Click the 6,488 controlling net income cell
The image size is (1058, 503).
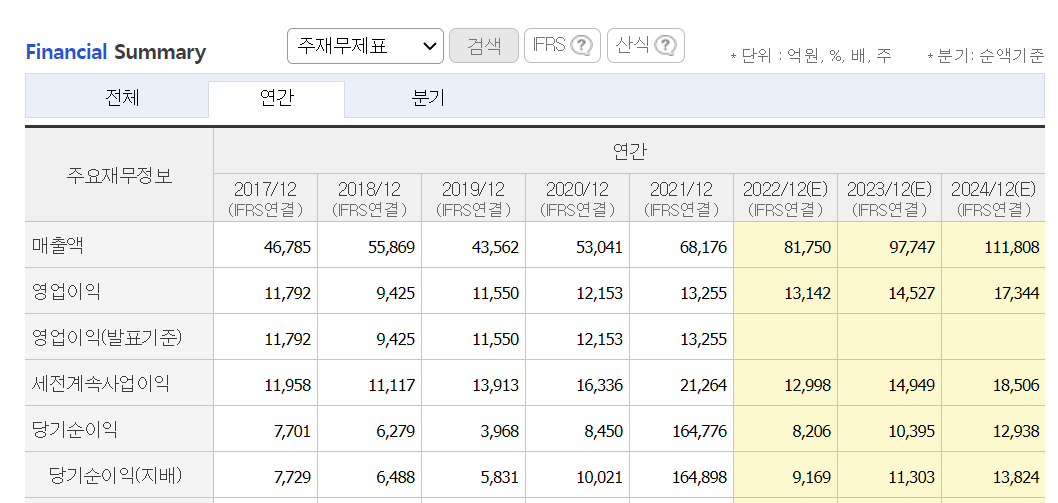click(x=369, y=475)
